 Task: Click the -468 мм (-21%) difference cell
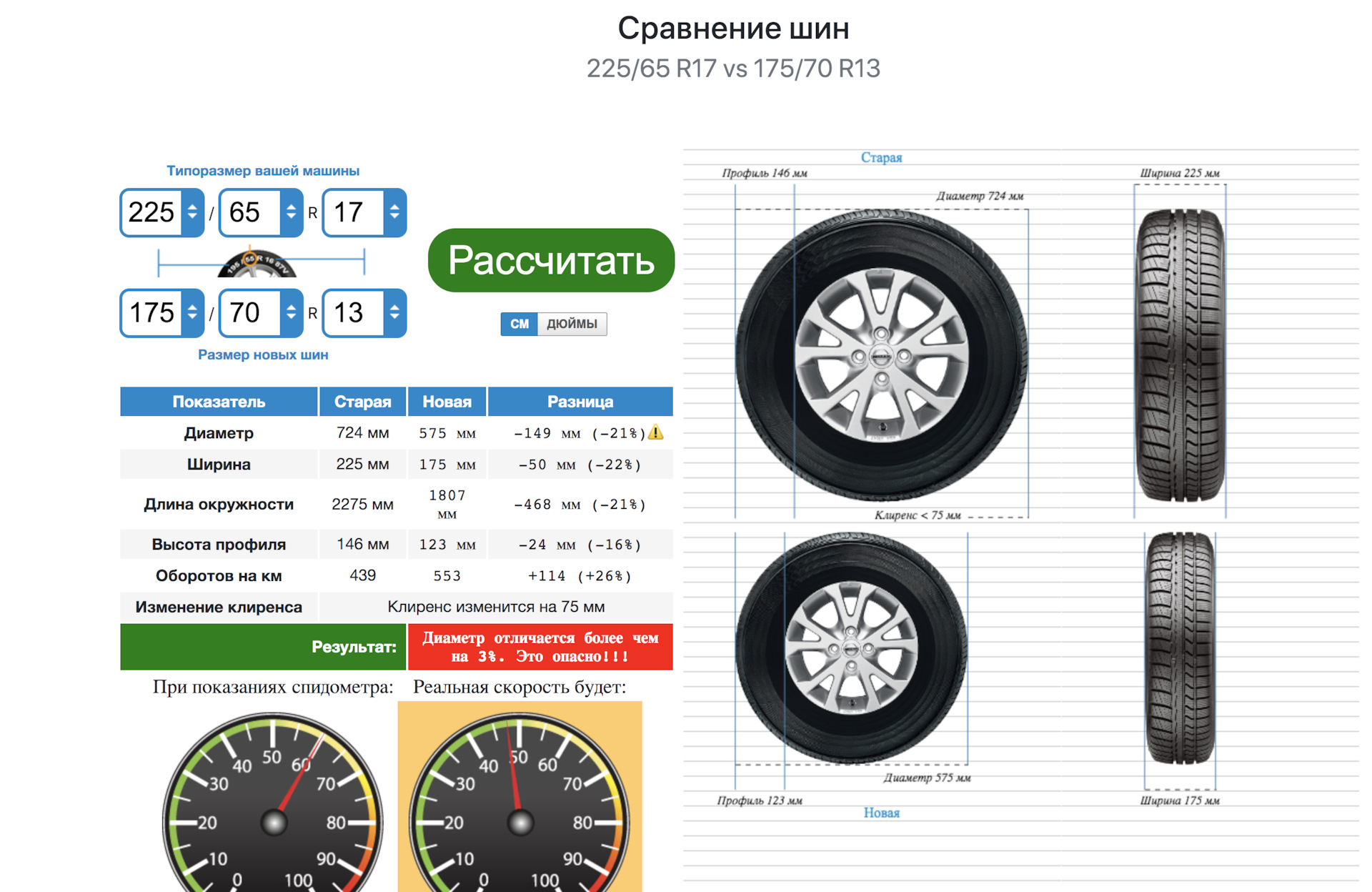coord(580,505)
